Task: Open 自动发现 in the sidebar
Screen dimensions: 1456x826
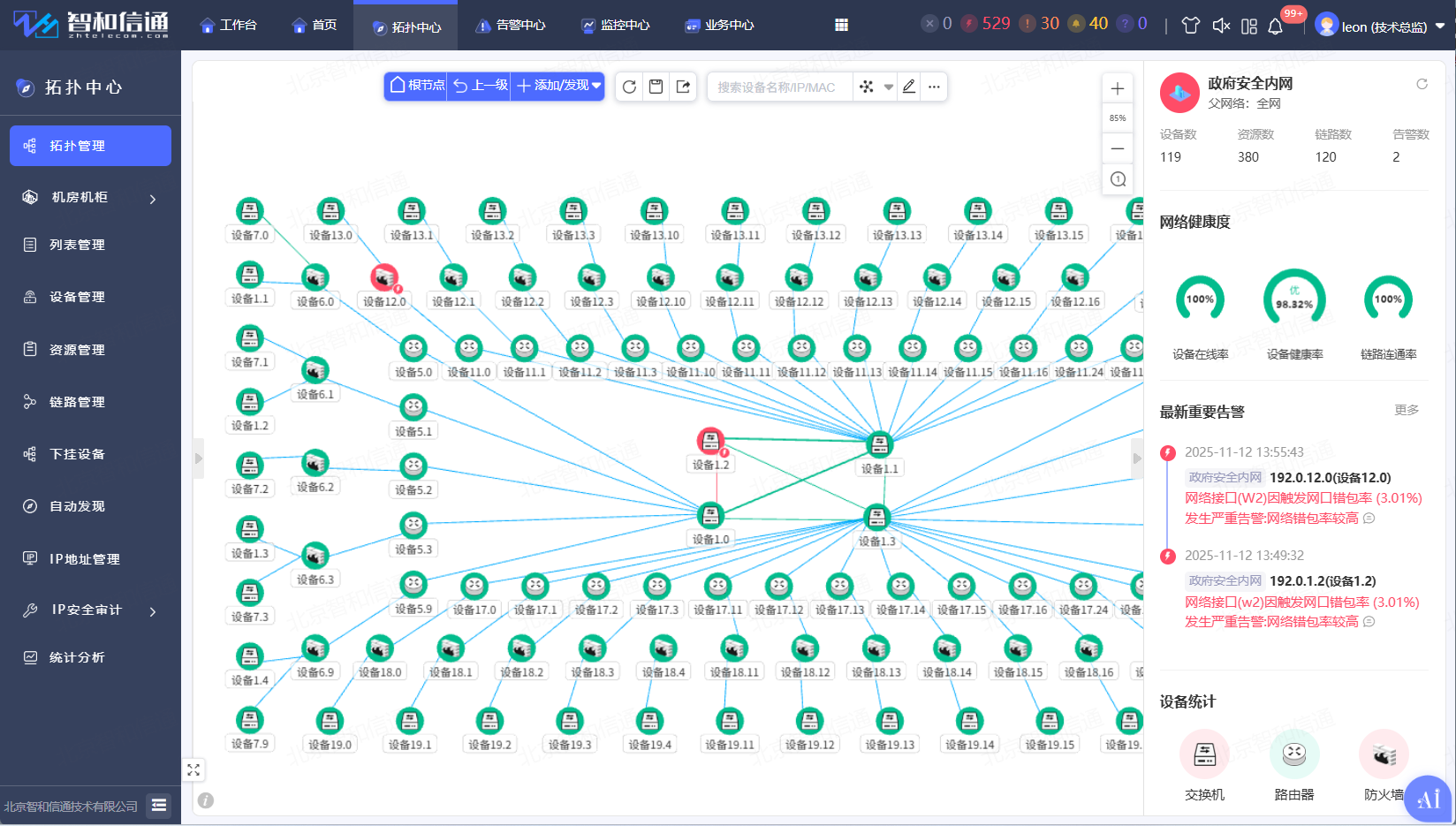Action: [90, 506]
